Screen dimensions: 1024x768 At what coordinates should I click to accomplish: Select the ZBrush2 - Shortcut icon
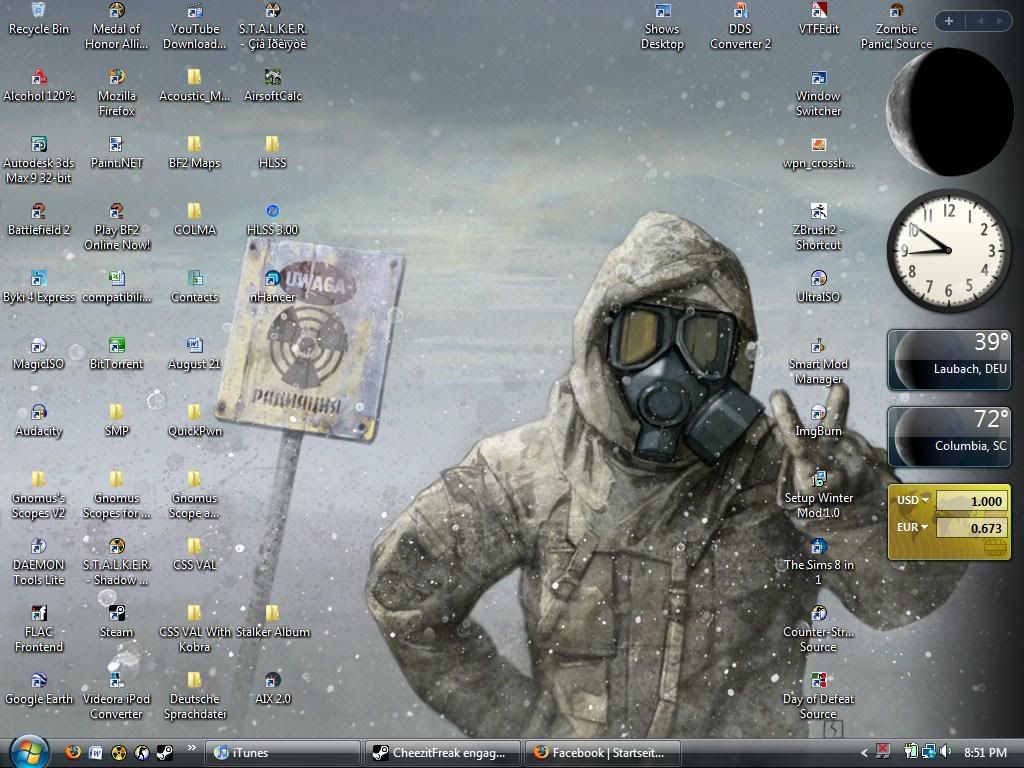(818, 227)
